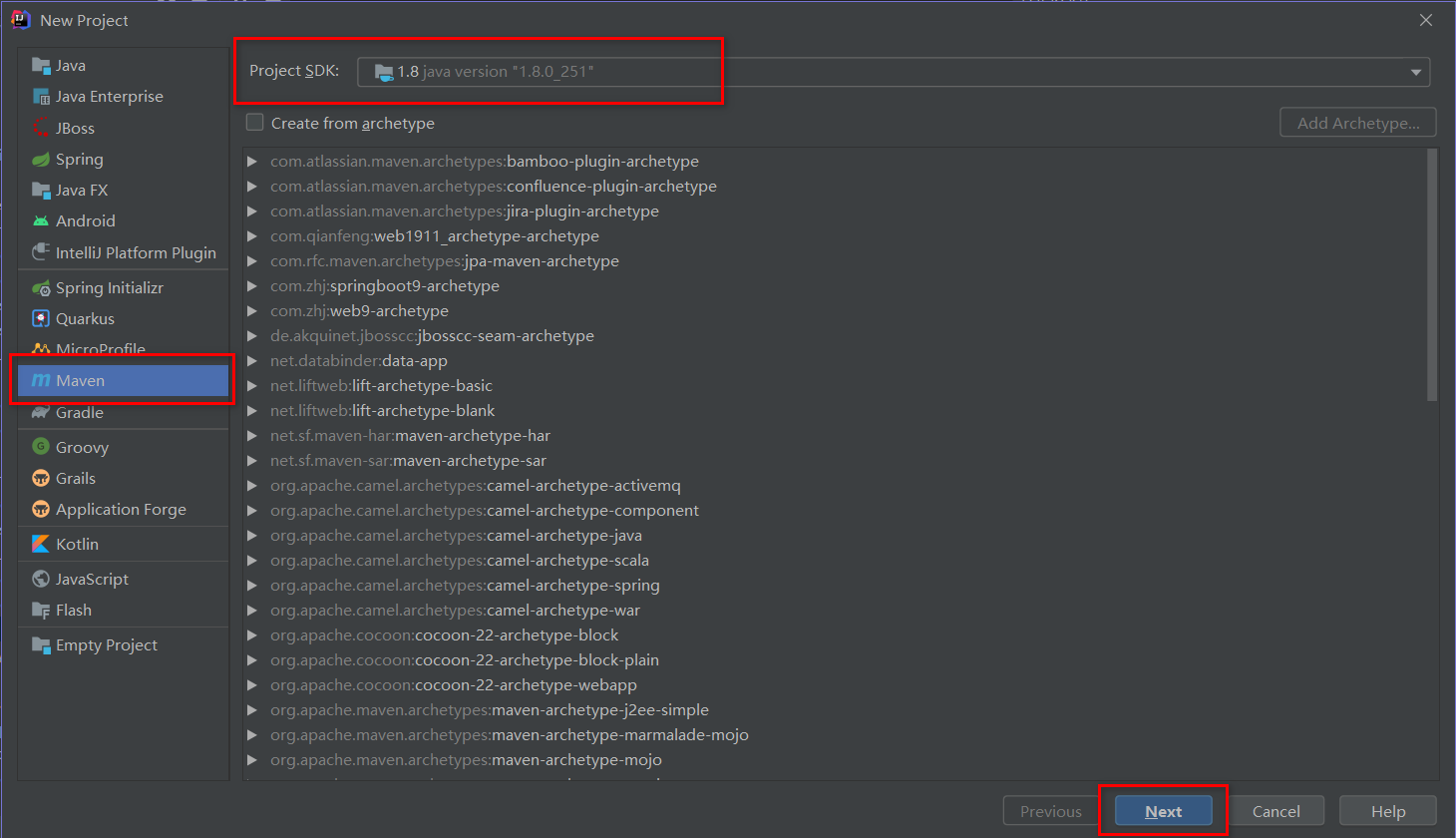Click the Application Forge icon
The width and height of the screenshot is (1456, 838).
(x=41, y=510)
